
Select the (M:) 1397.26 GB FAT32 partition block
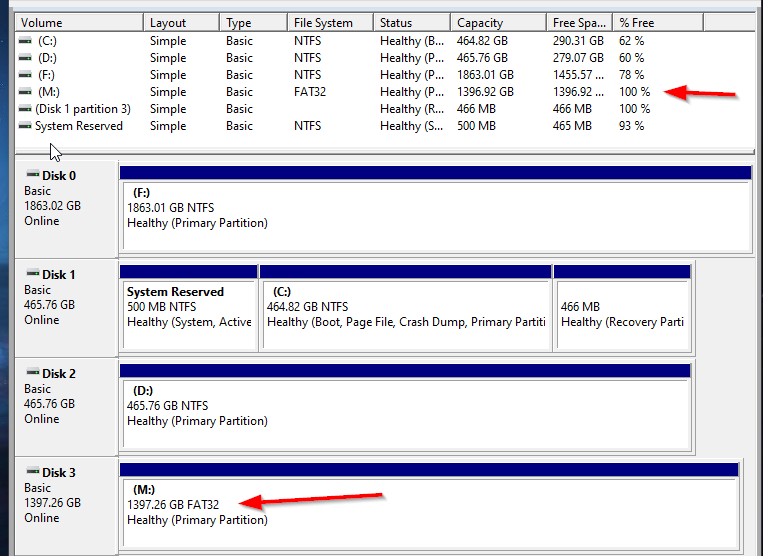point(429,506)
